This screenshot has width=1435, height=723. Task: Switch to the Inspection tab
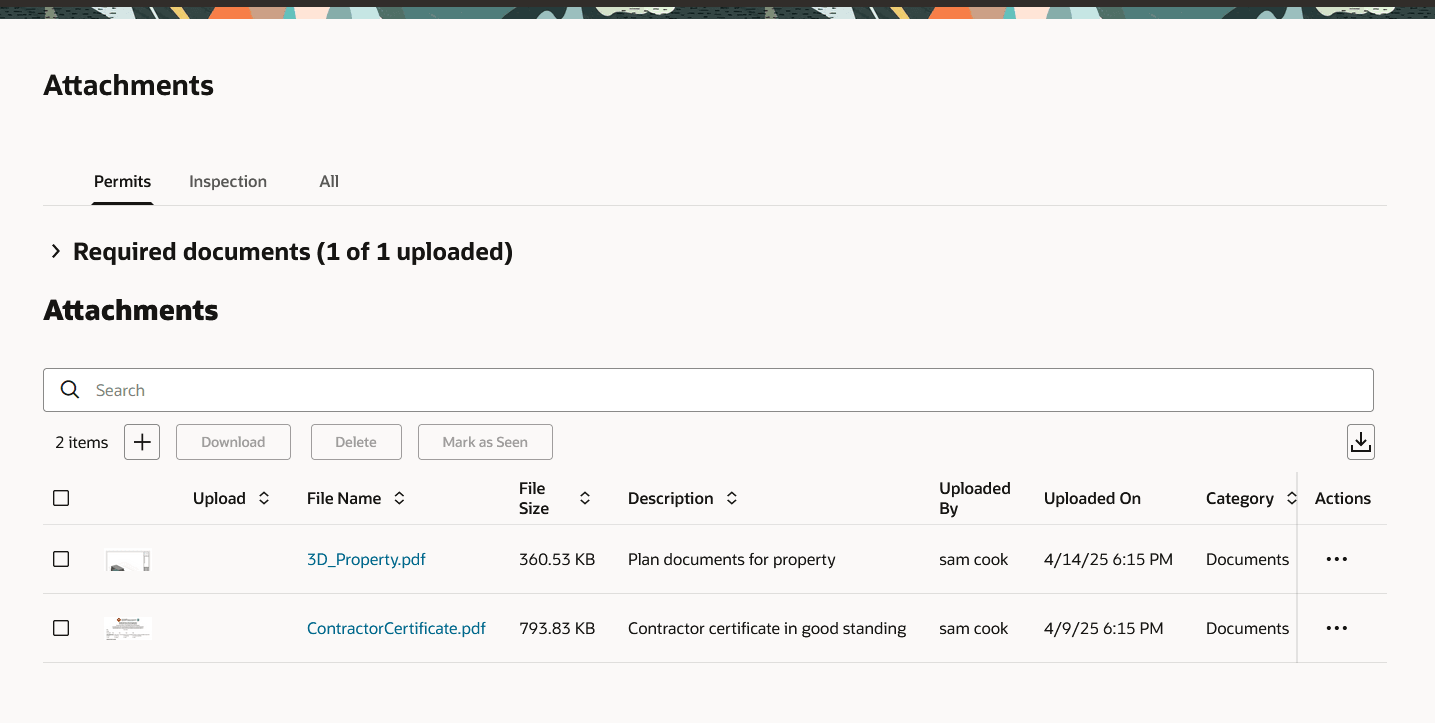pyautogui.click(x=227, y=181)
